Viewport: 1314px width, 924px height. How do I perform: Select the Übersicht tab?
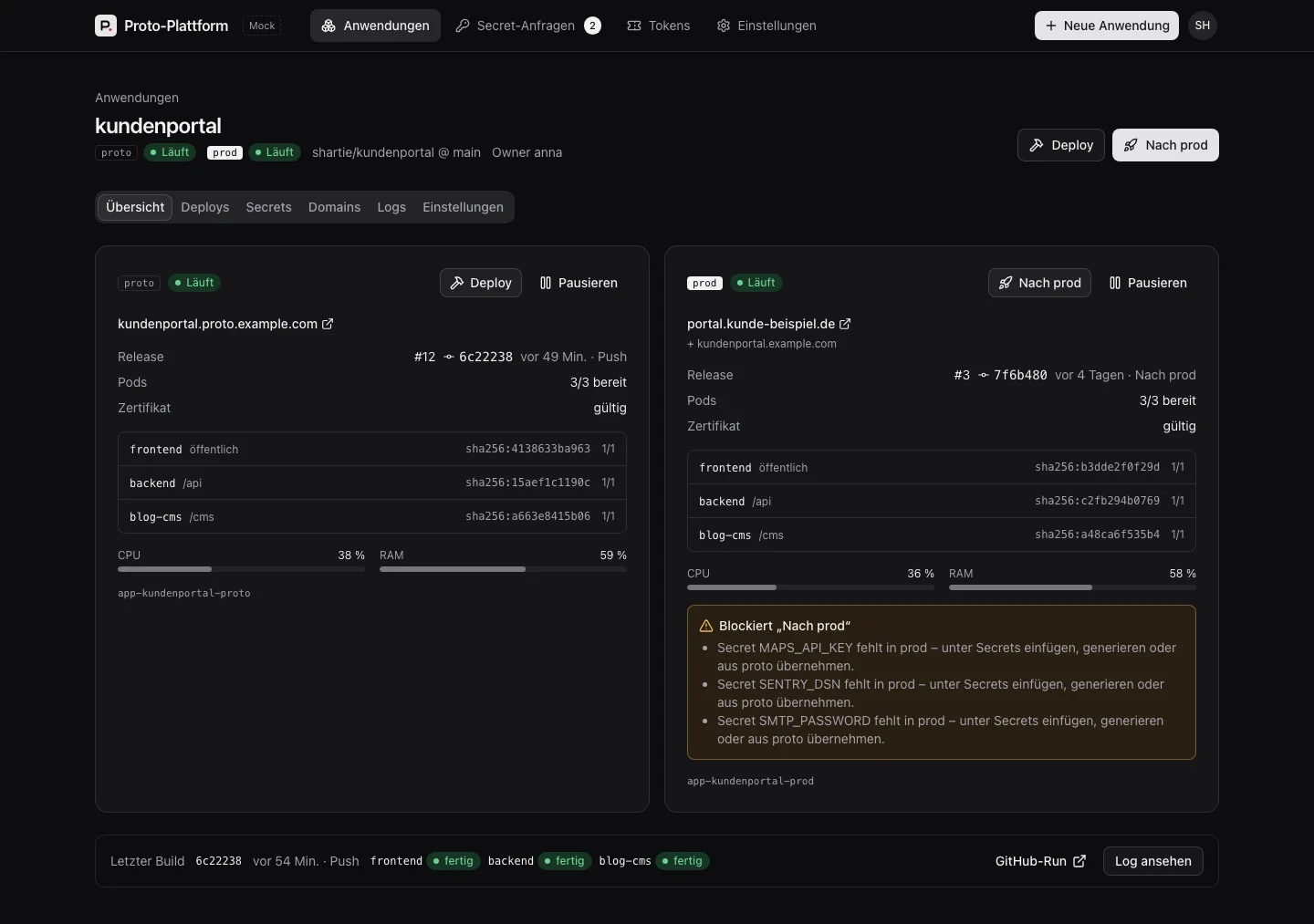[135, 207]
